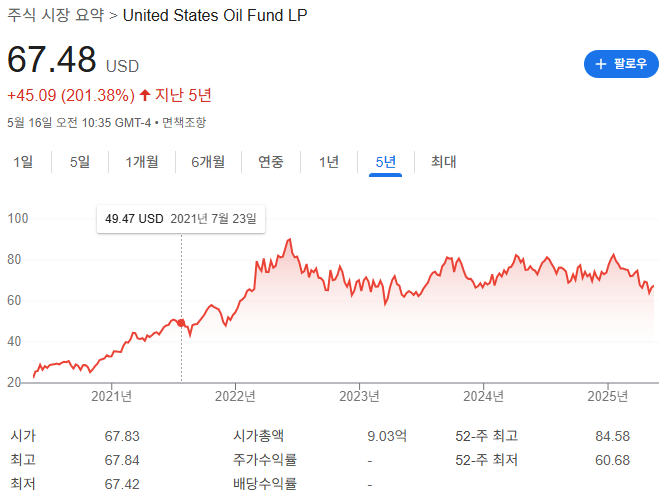672x499 pixels.
Task: Open the 주식 시장 요약 breadcrumb link
Action: point(56,15)
